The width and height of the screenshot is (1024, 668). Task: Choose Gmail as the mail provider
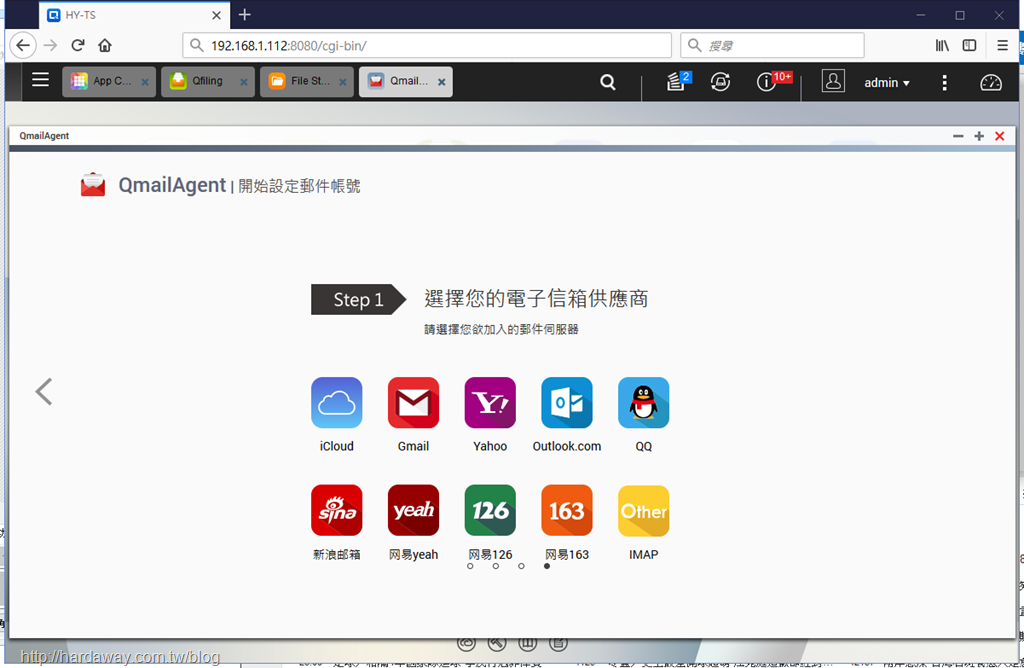pos(413,402)
